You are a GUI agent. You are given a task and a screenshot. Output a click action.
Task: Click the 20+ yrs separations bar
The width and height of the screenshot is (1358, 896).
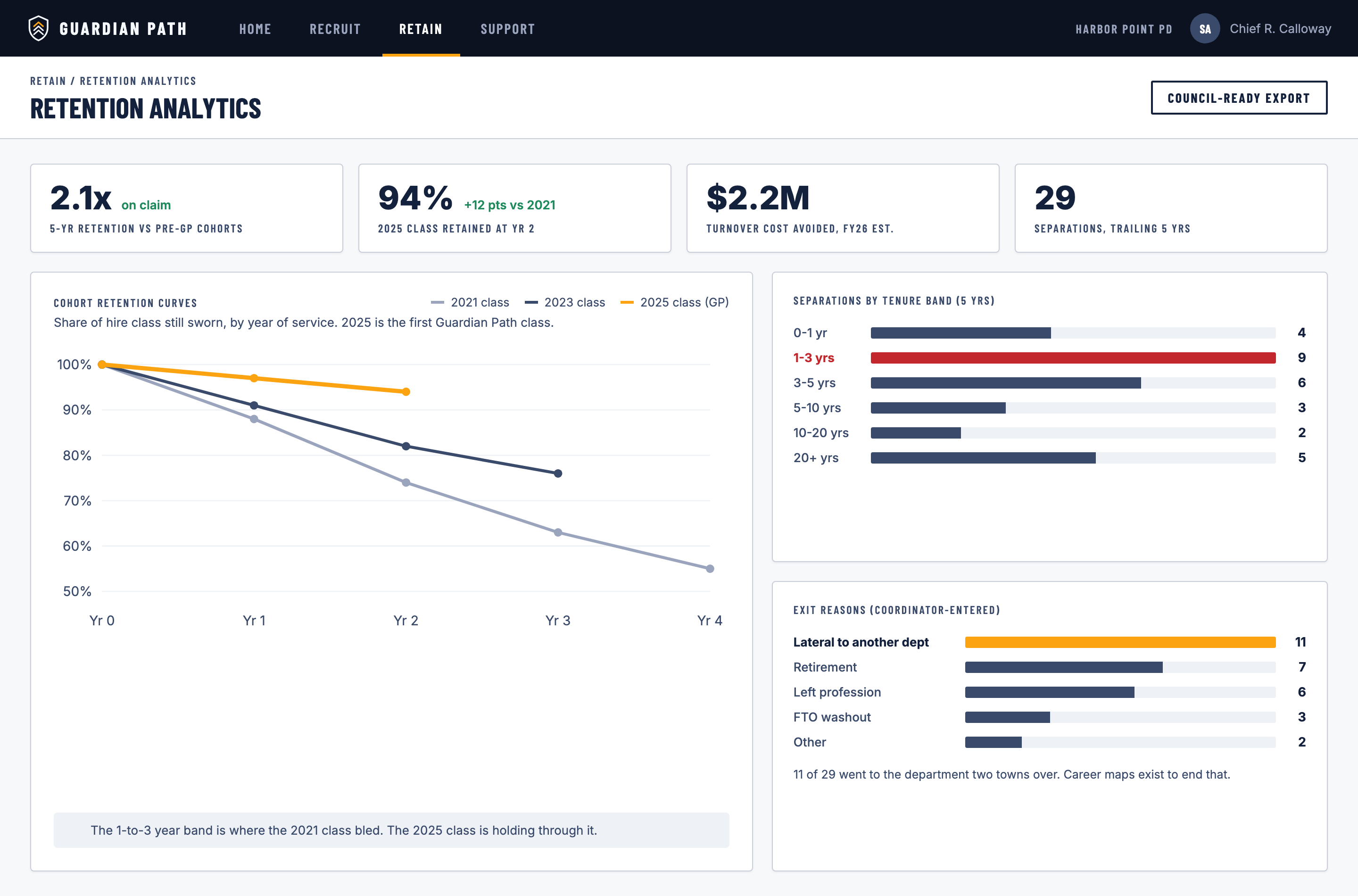[983, 458]
